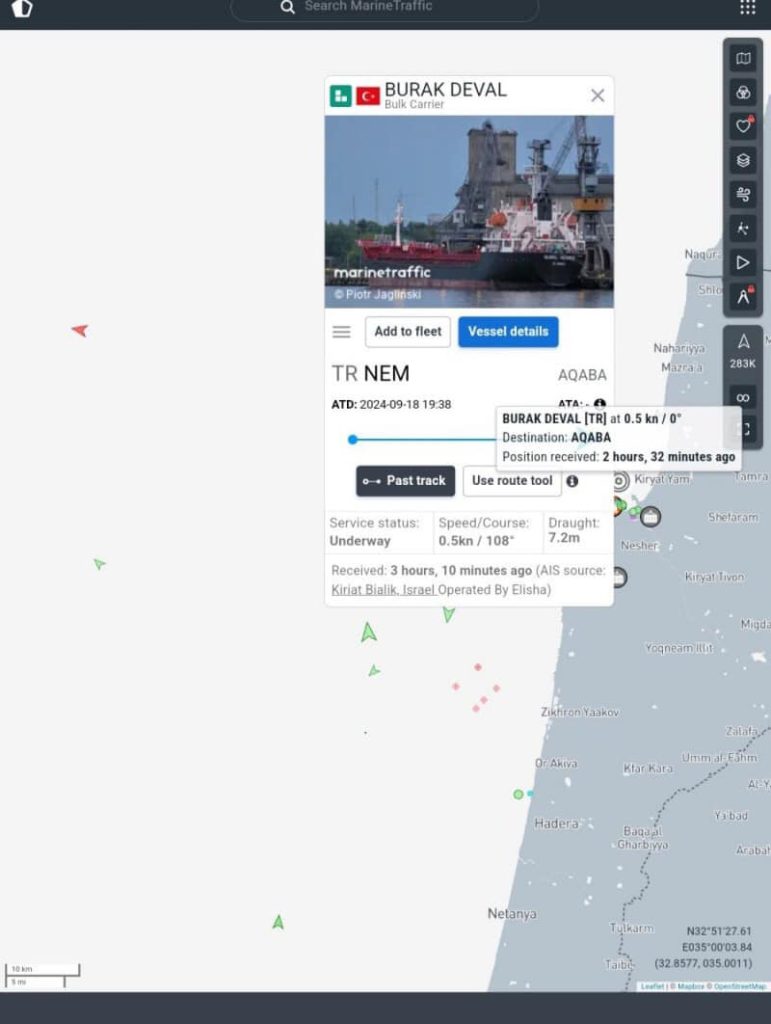Click the playback triangle icon in sidebar

point(743,263)
